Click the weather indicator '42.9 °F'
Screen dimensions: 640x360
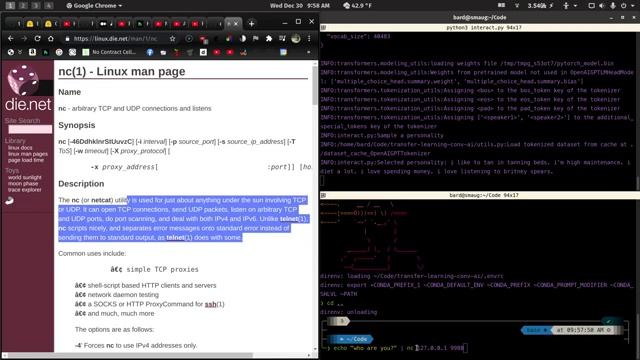357,6
